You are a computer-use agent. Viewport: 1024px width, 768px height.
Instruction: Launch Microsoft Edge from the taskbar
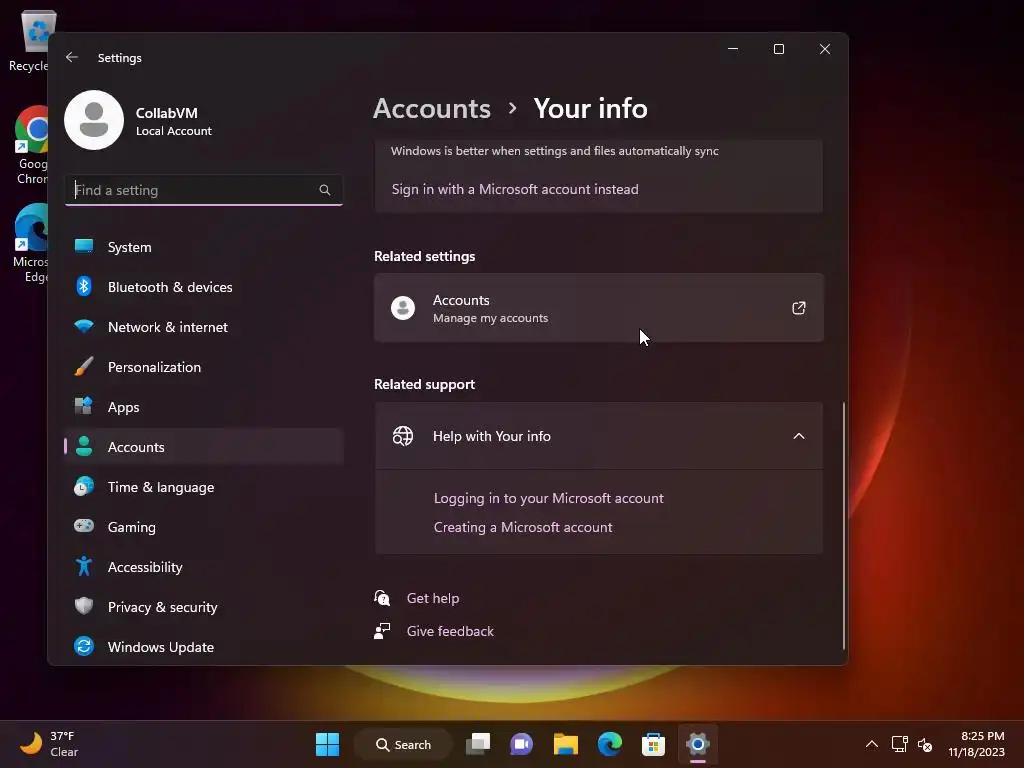pos(609,744)
